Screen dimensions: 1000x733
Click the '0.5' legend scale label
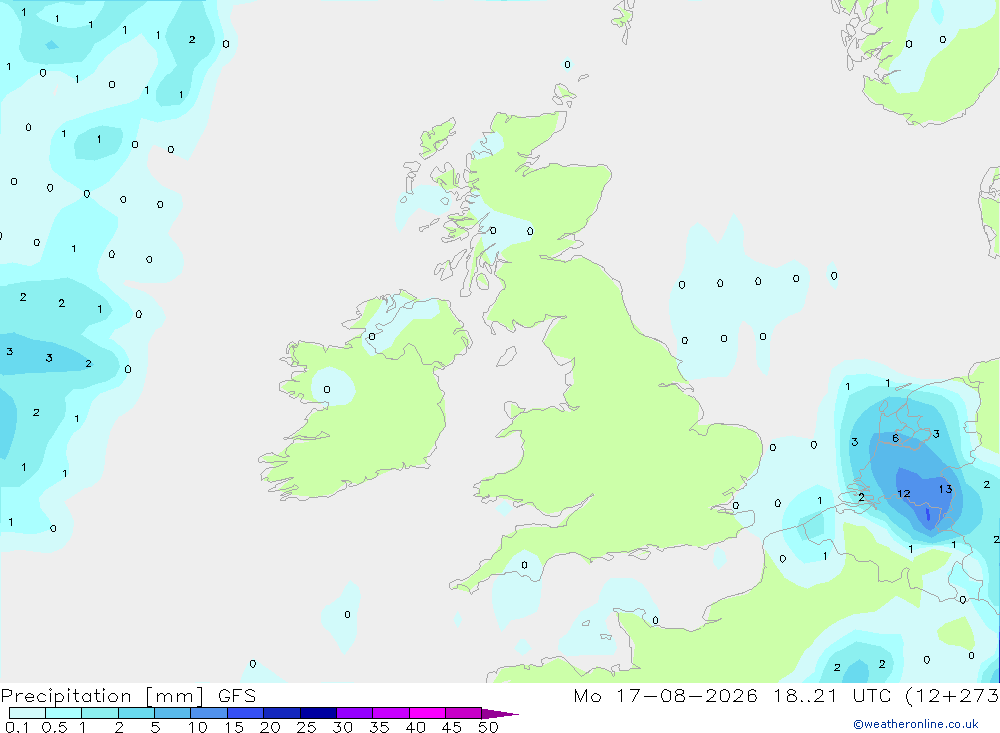54,727
